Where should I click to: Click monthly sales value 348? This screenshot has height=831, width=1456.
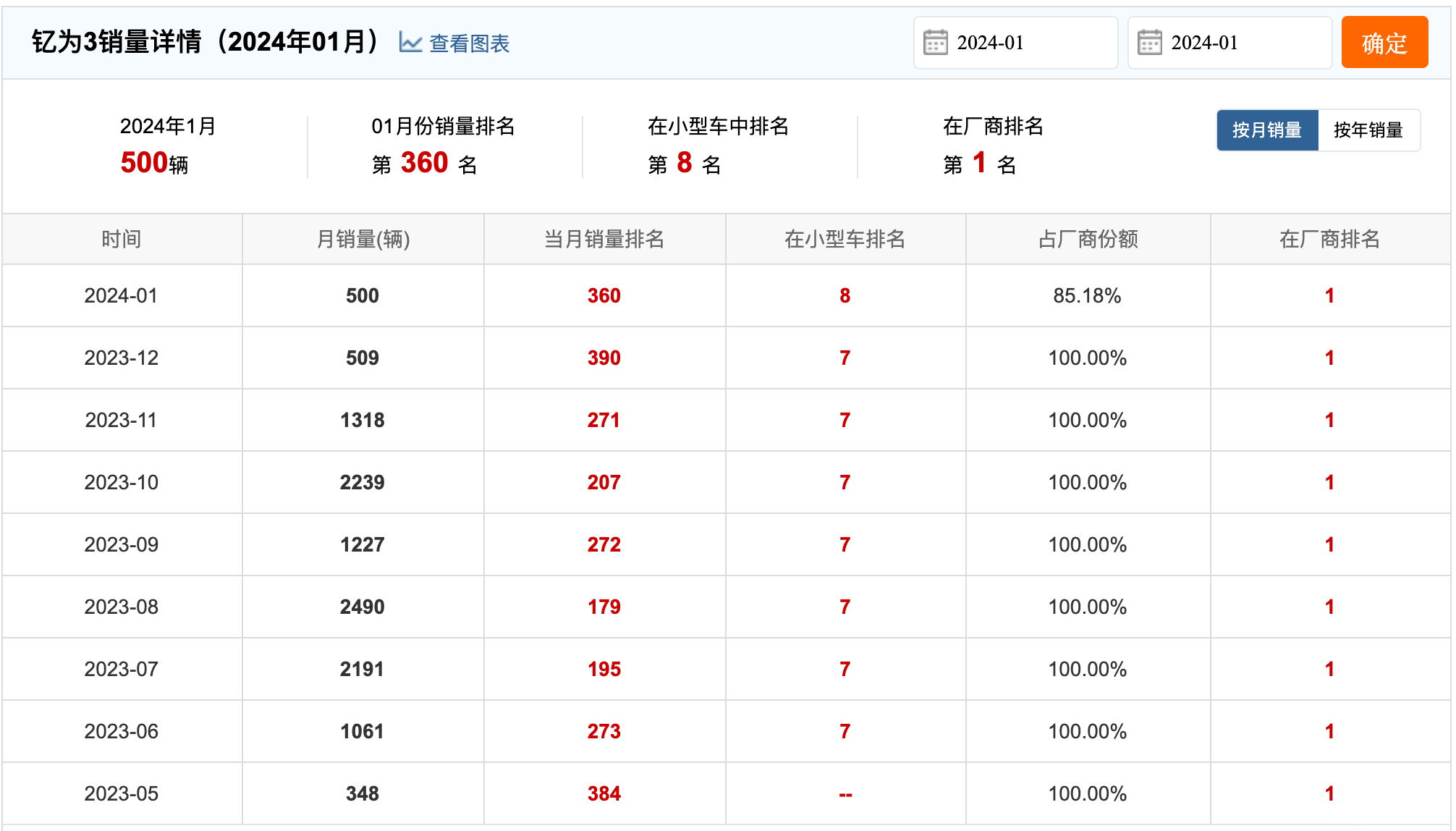coord(363,793)
